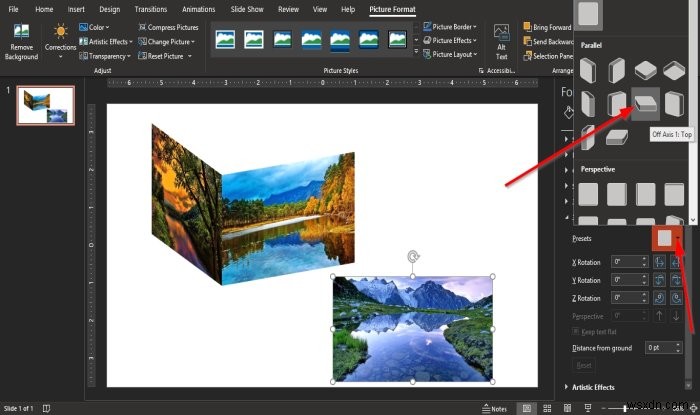Open the Color dropdown
This screenshot has width=700, height=415.
click(94, 27)
